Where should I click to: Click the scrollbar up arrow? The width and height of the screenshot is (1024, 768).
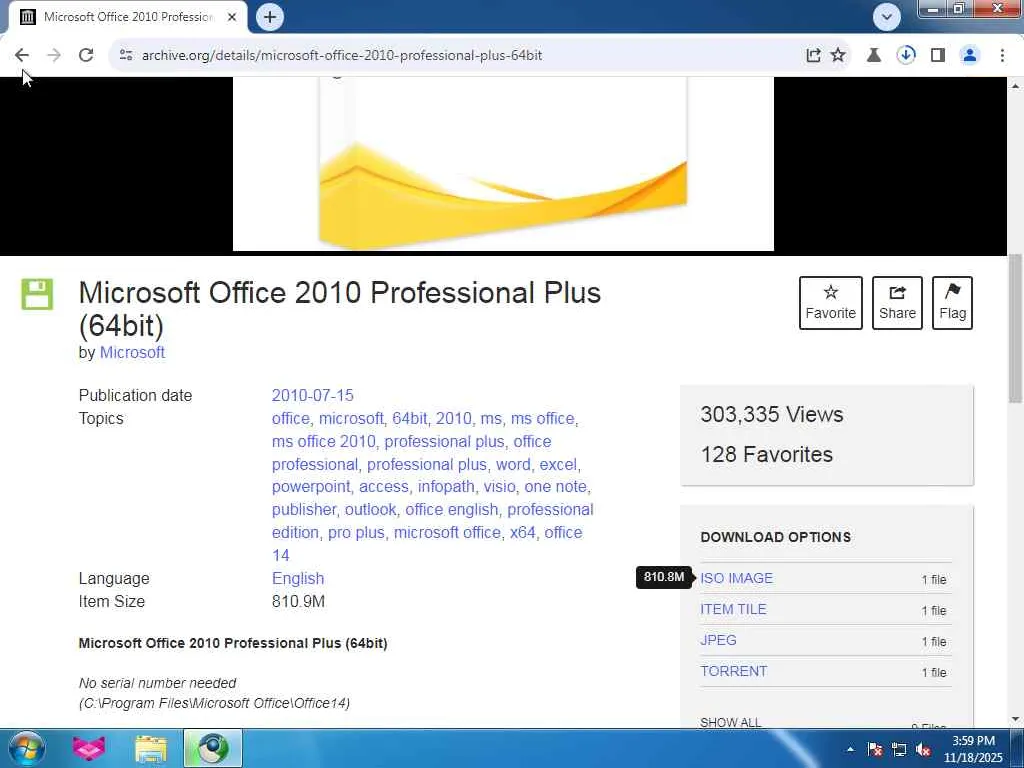(x=1016, y=86)
